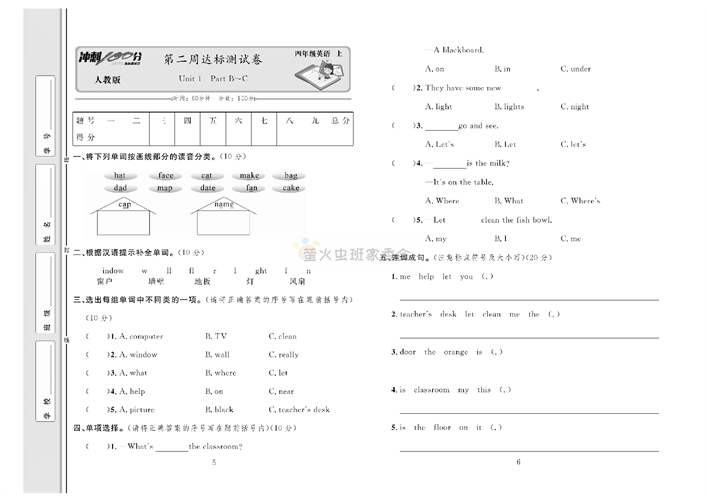This screenshot has height=500, width=707.
Task: Choose option "A. help"
Action: click(132, 391)
